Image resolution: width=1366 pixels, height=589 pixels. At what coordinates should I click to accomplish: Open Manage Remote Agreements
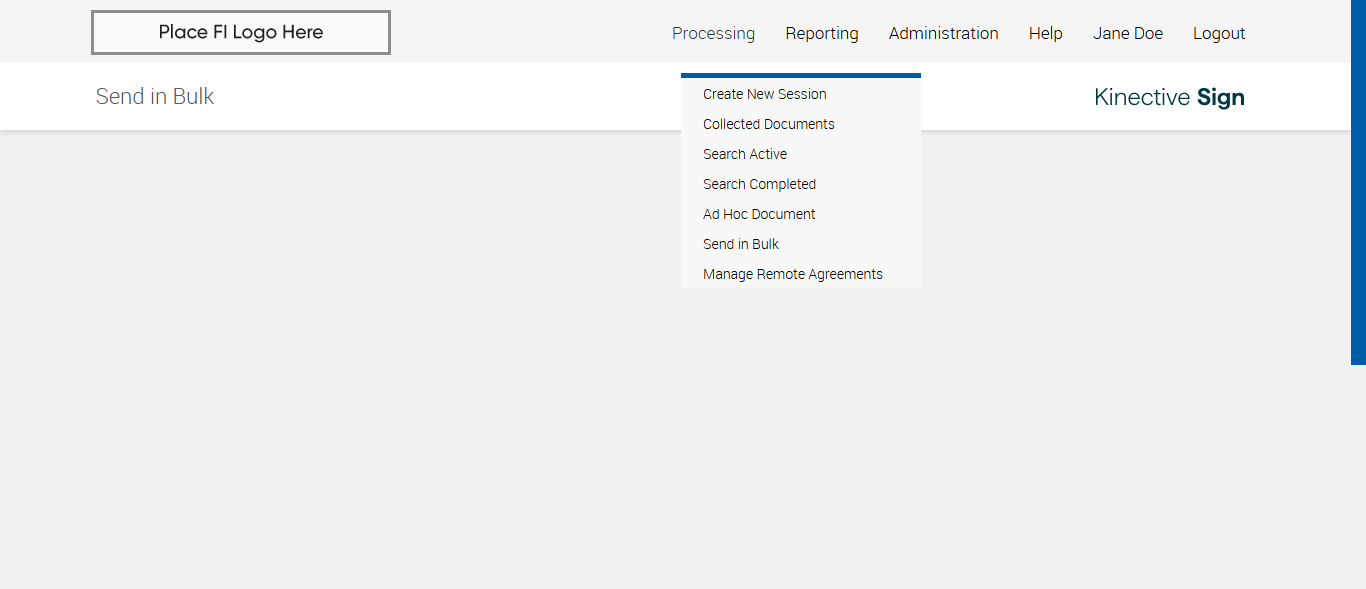coord(792,274)
